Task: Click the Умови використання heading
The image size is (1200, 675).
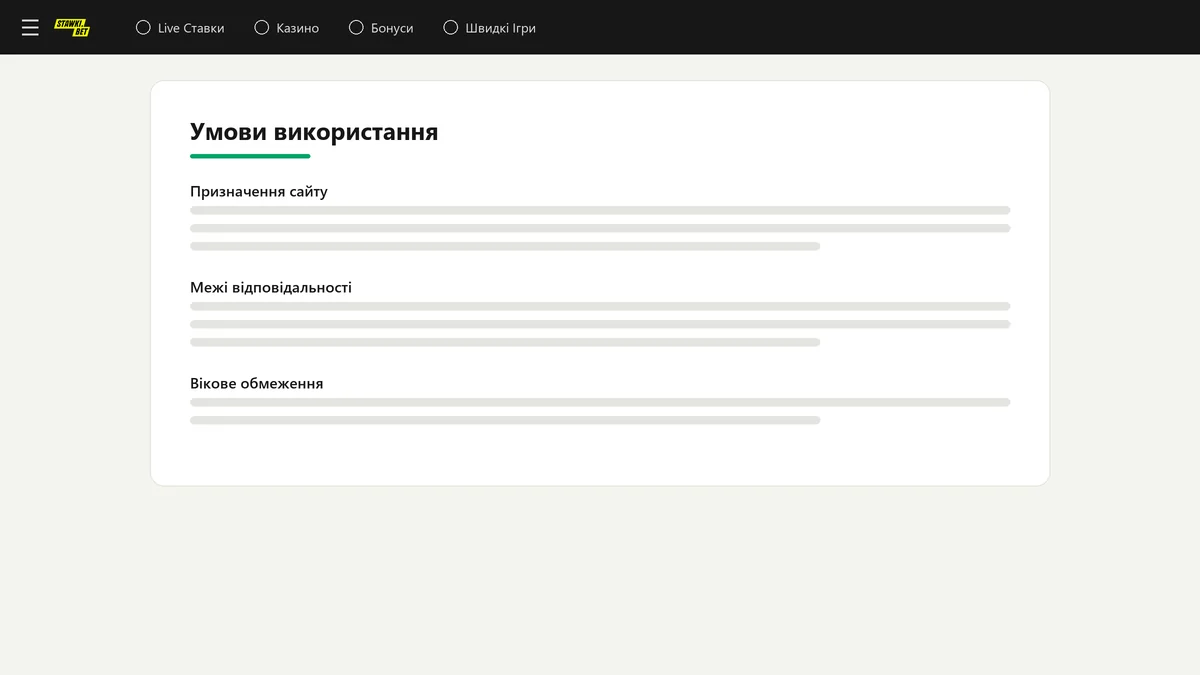Action: coord(314,132)
